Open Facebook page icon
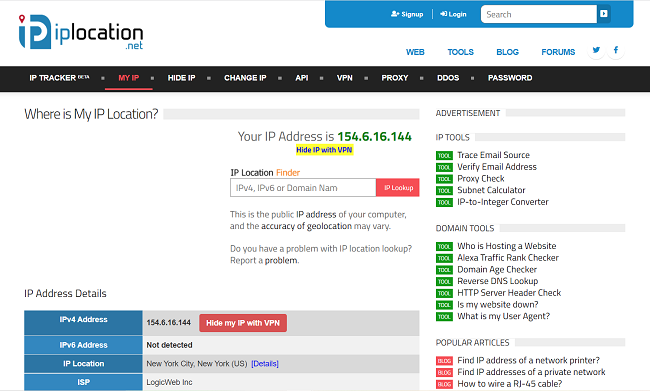650x391 pixels. (616, 50)
